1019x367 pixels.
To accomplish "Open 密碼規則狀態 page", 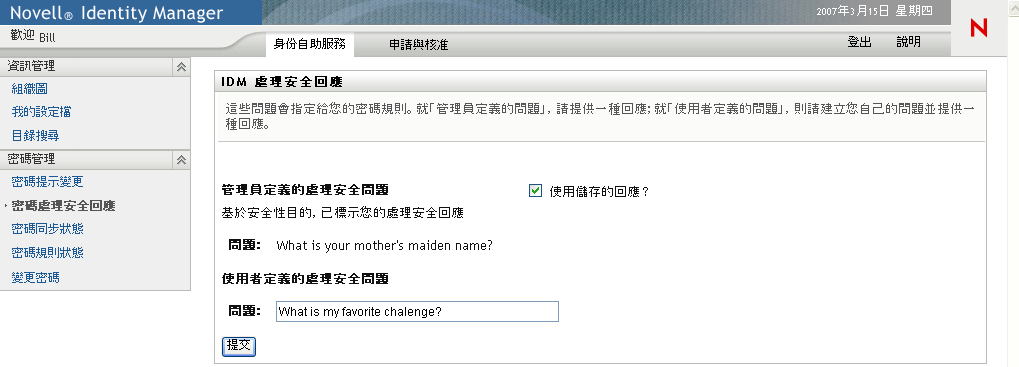I will point(47,253).
